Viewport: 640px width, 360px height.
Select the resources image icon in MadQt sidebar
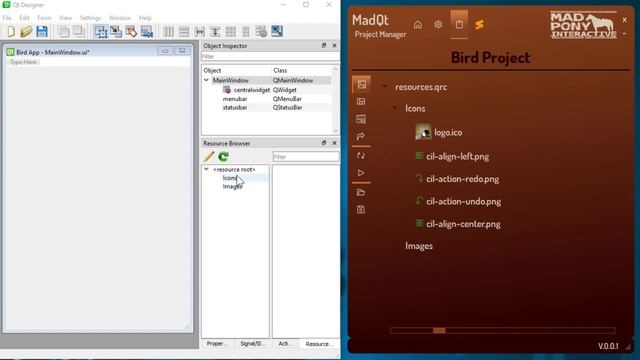(361, 84)
